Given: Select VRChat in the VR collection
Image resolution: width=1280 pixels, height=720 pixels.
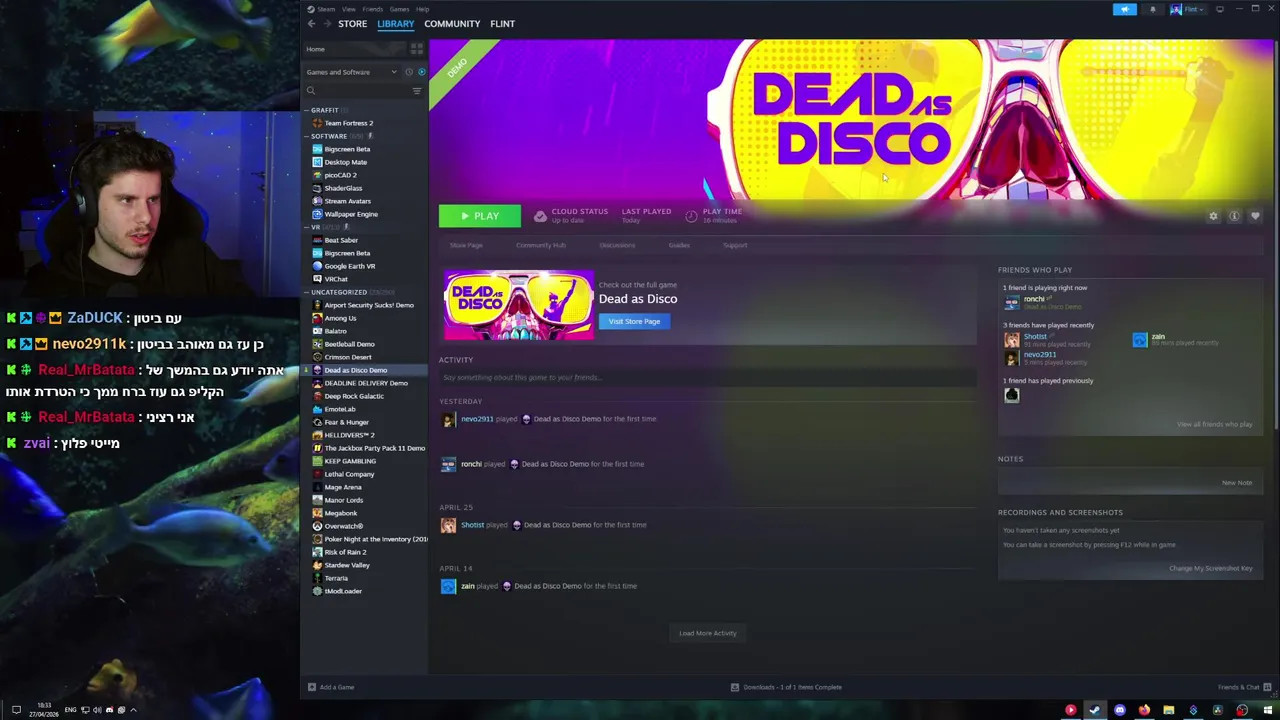Looking at the screenshot, I should pyautogui.click(x=336, y=279).
